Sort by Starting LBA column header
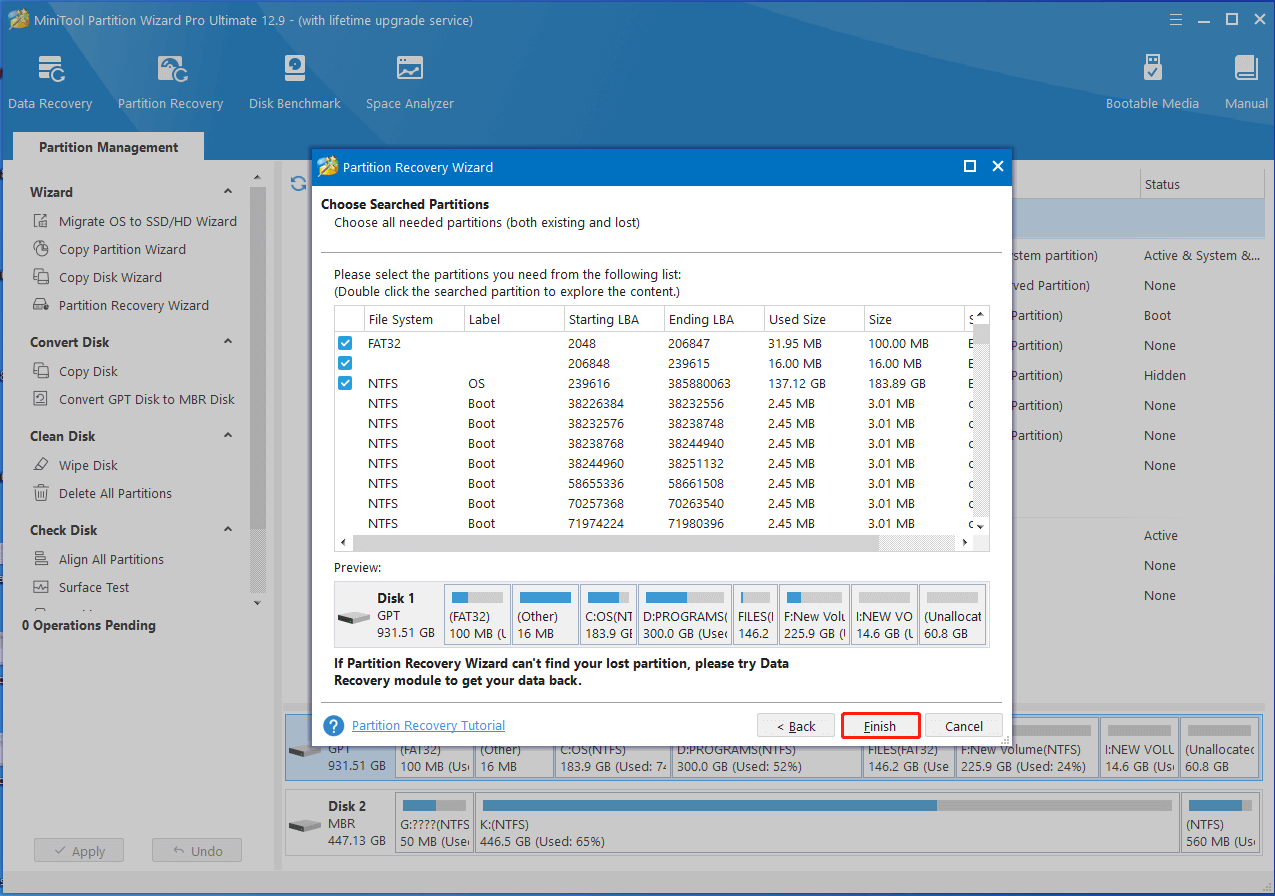 click(x=614, y=319)
